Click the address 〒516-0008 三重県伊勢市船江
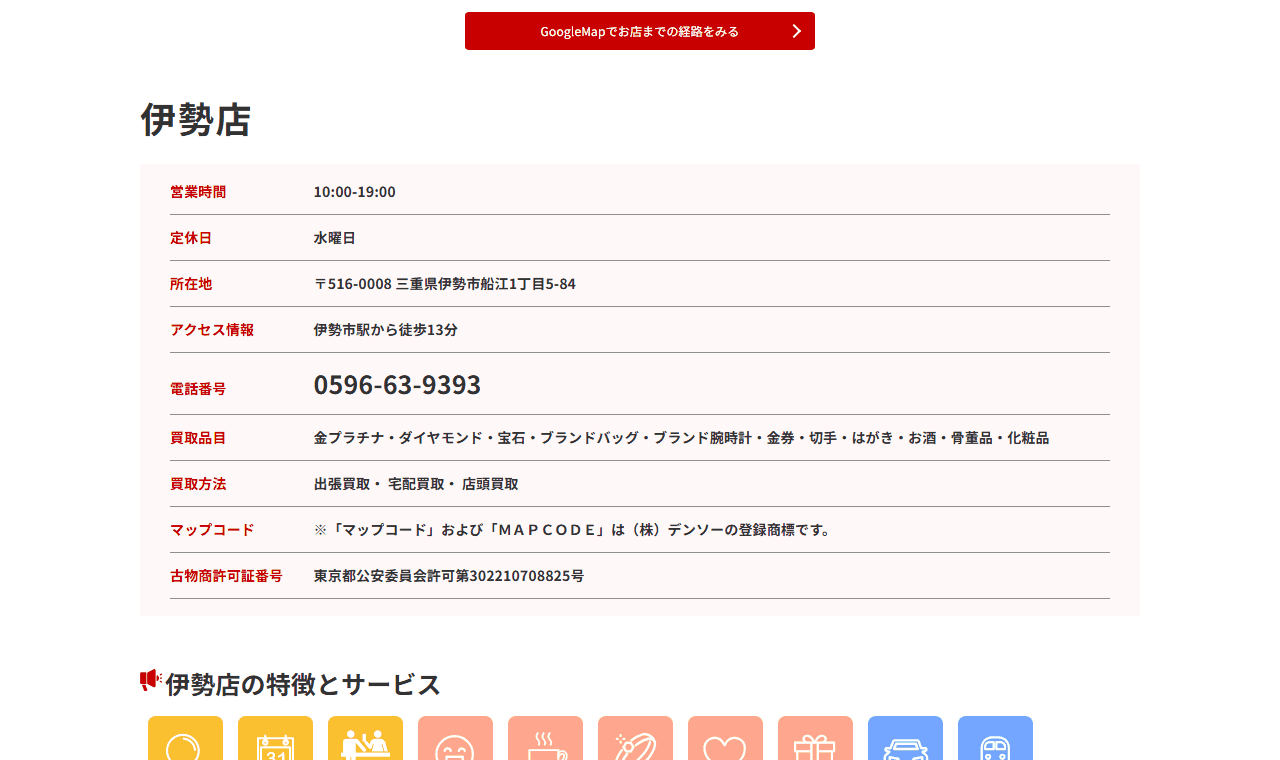This screenshot has height=760, width=1280. (x=445, y=284)
